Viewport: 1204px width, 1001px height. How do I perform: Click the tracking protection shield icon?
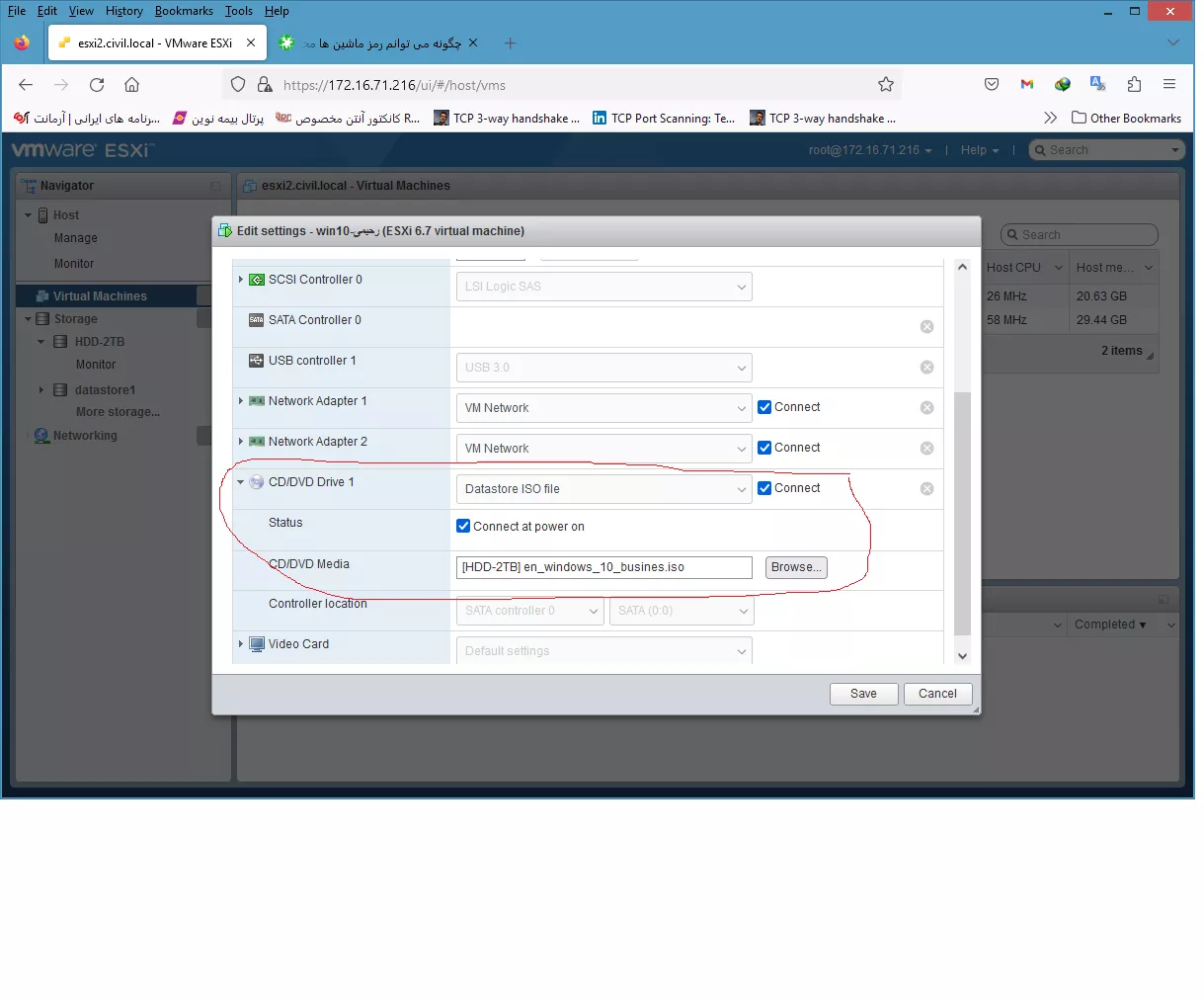[x=238, y=85]
